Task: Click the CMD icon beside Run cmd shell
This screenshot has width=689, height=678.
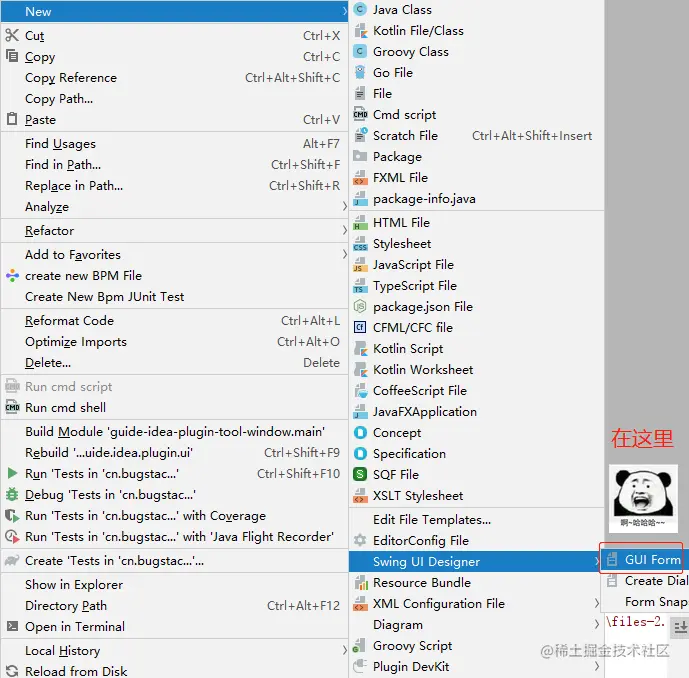Action: (x=12, y=407)
